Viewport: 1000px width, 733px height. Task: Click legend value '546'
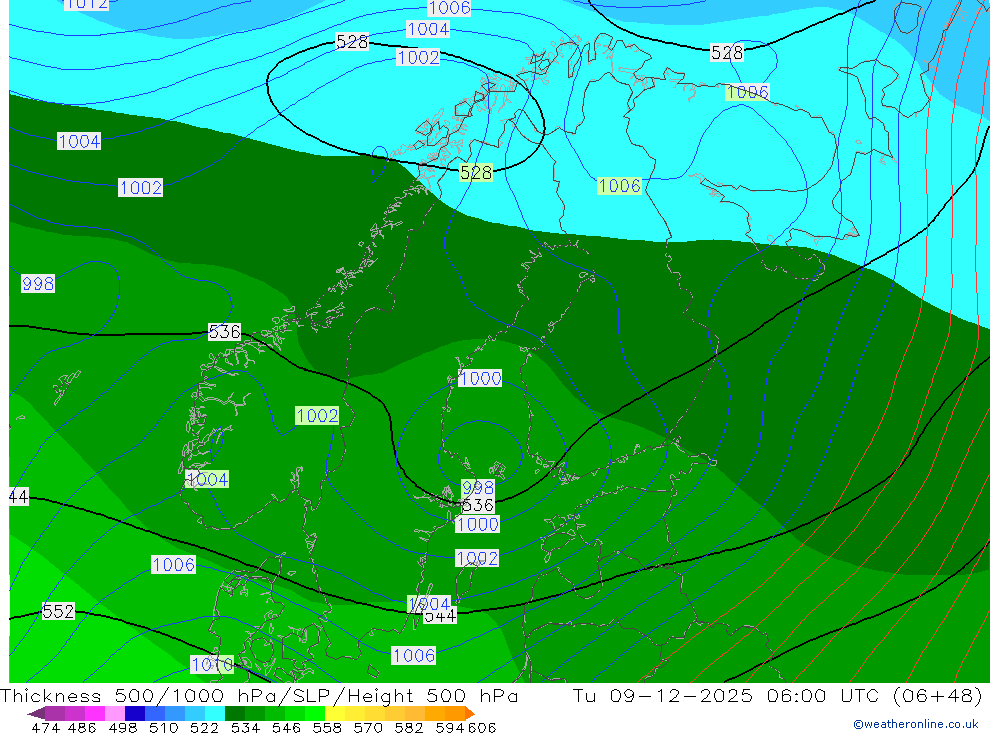286,727
